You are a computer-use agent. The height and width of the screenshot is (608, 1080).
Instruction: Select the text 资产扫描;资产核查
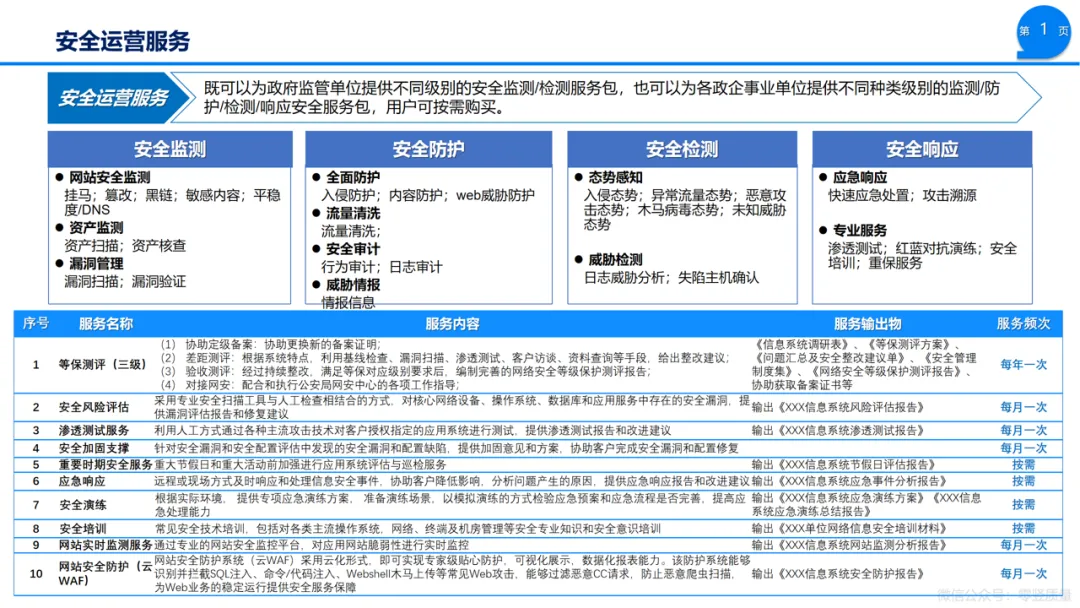pos(125,246)
